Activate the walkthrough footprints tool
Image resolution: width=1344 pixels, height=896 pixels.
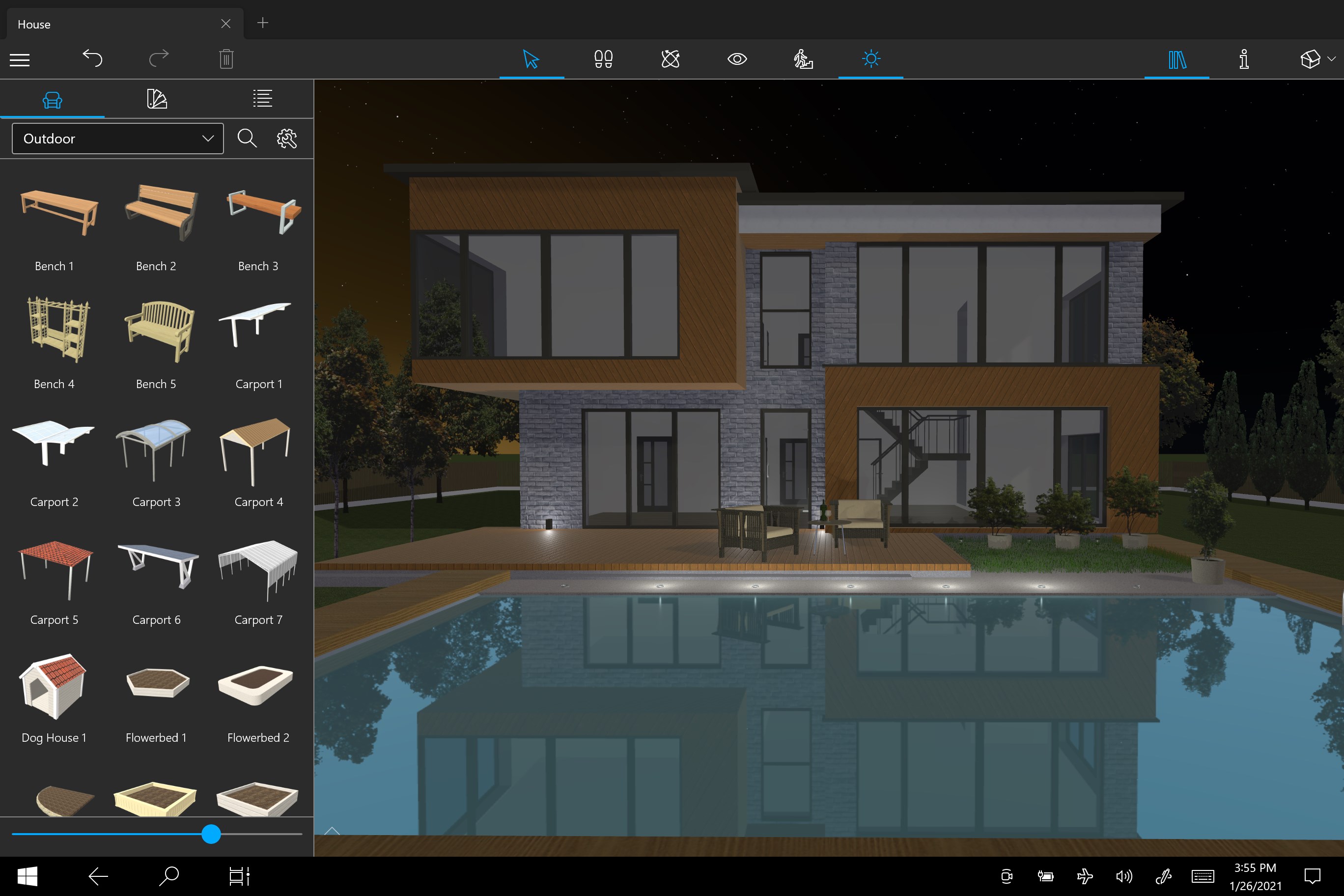603,59
